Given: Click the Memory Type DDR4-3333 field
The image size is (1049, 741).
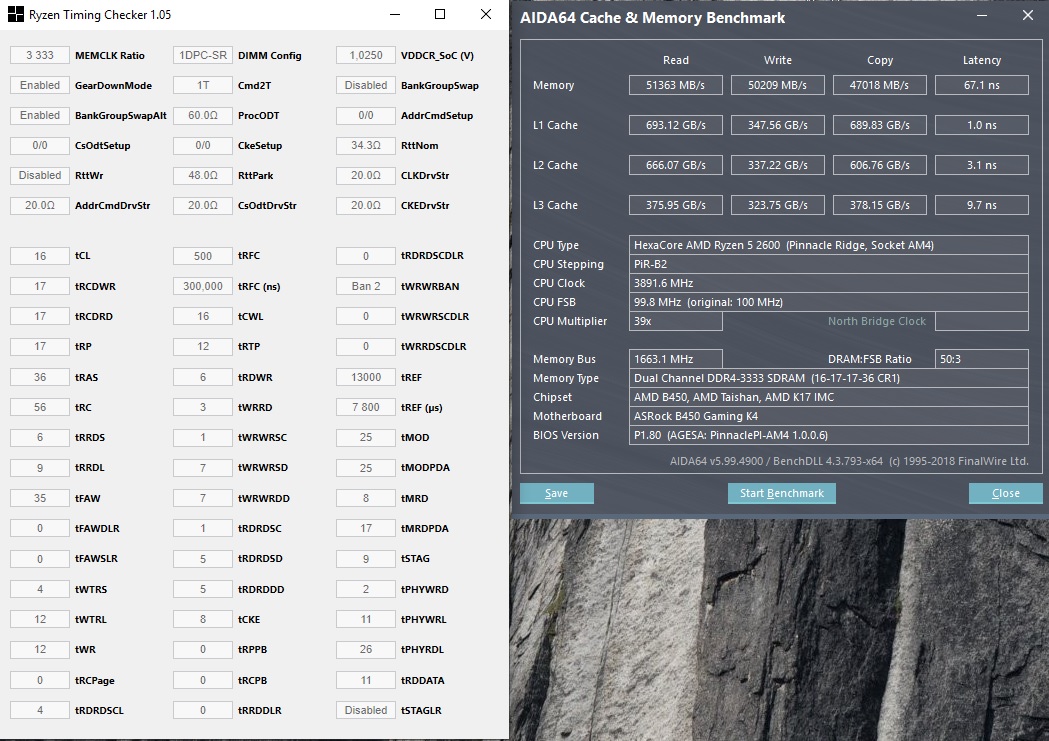Looking at the screenshot, I should point(828,378).
